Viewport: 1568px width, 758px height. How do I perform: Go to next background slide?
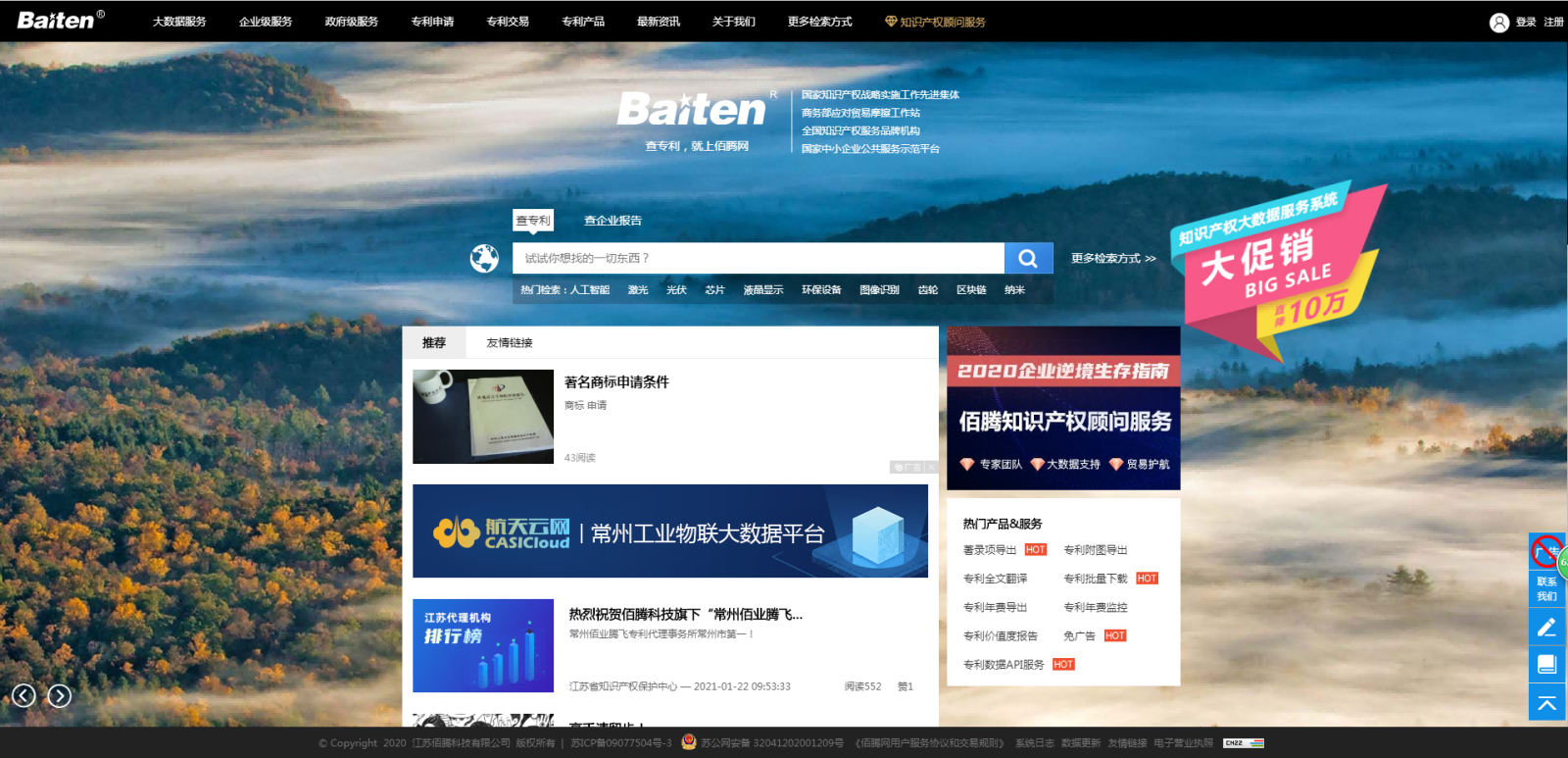click(x=60, y=696)
